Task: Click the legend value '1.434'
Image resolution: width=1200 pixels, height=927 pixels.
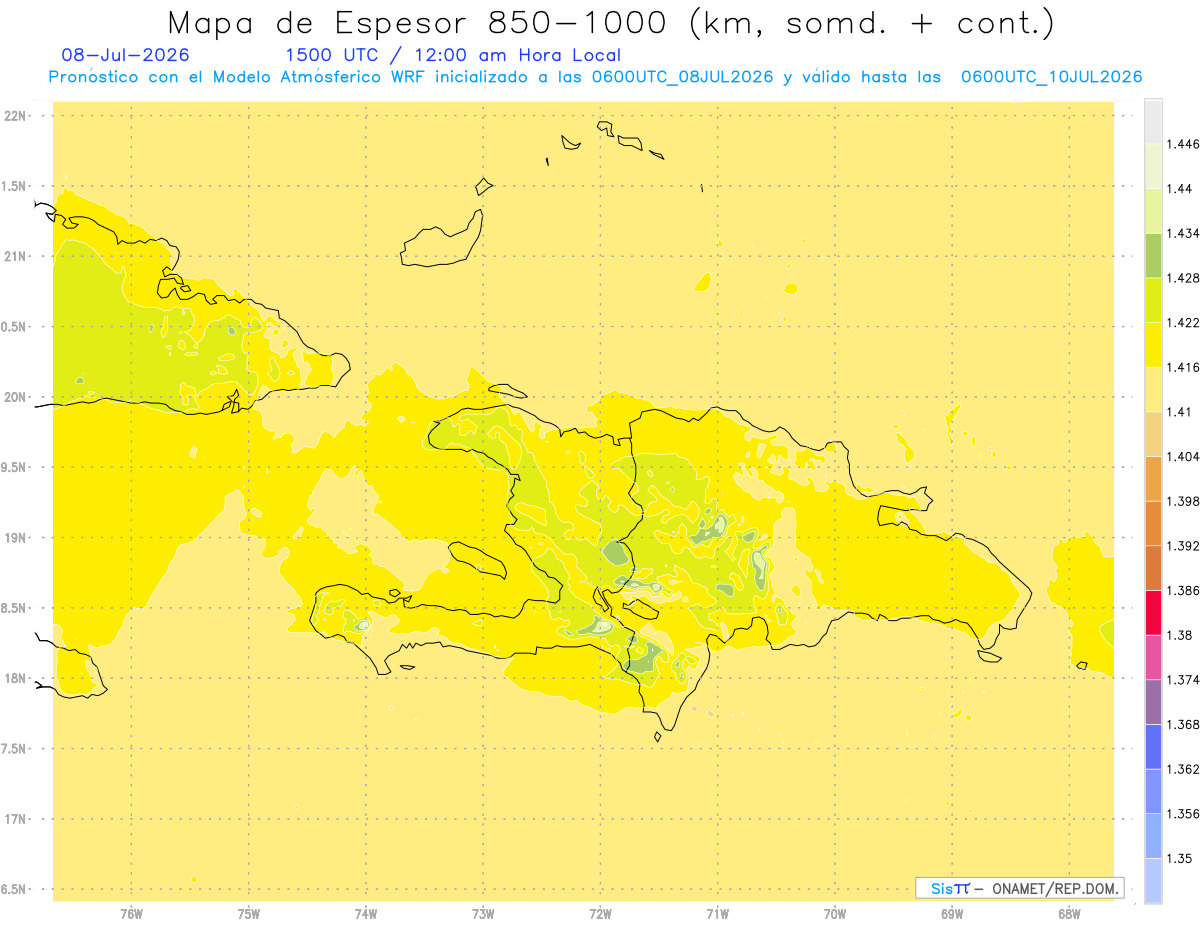Action: (x=1183, y=233)
